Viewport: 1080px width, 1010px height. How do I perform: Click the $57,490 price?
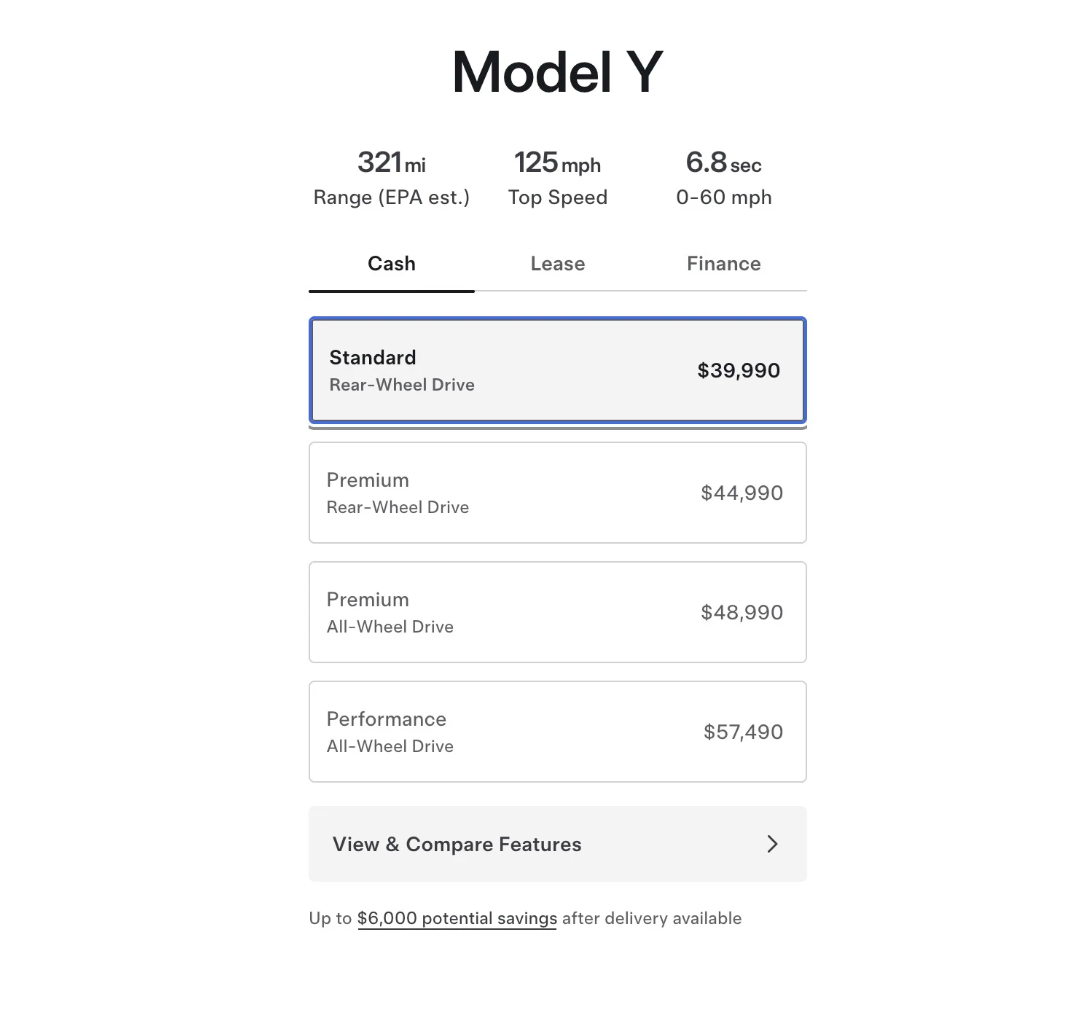pos(743,732)
